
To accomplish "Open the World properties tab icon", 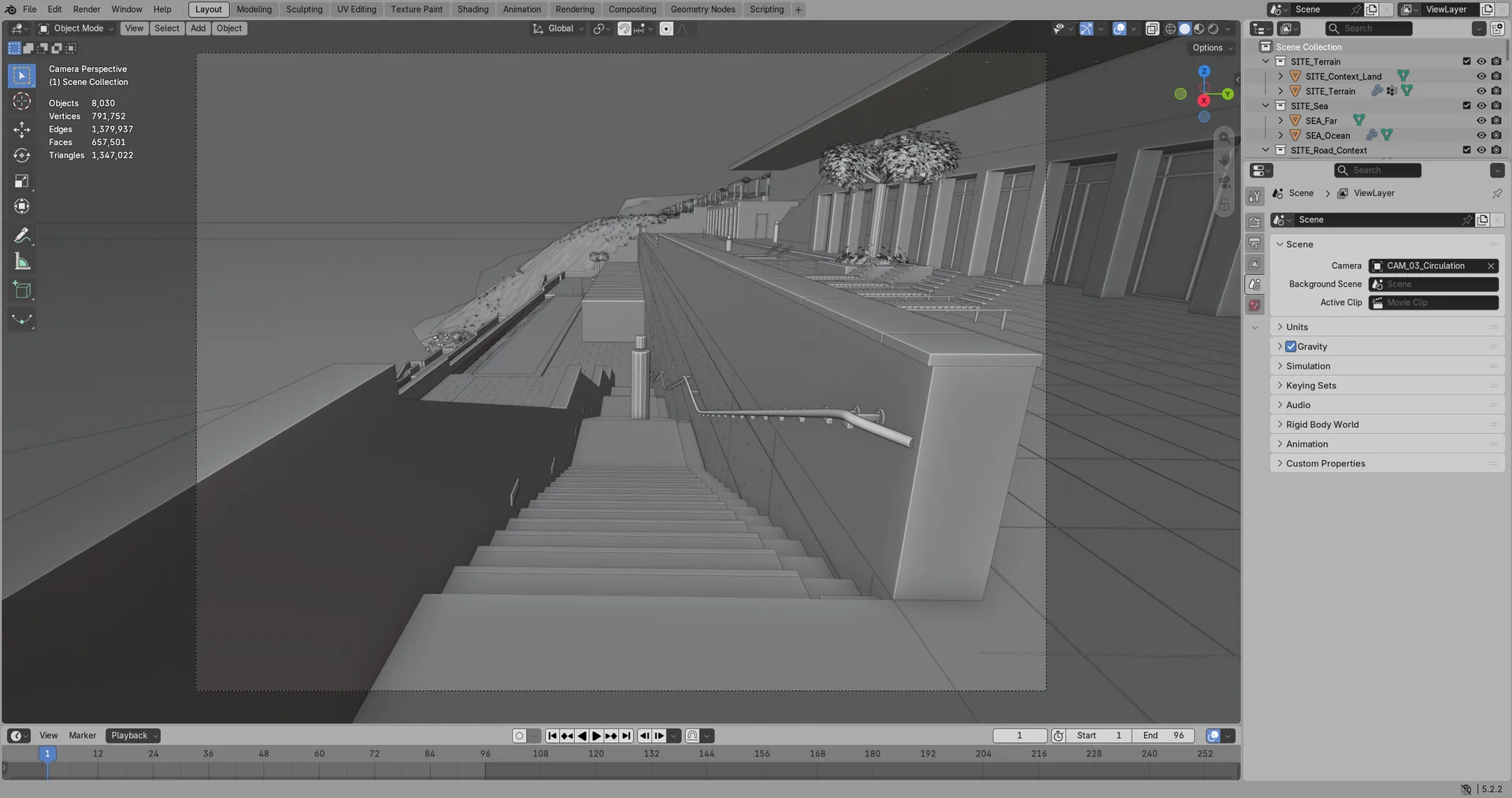I will pos(1254,305).
